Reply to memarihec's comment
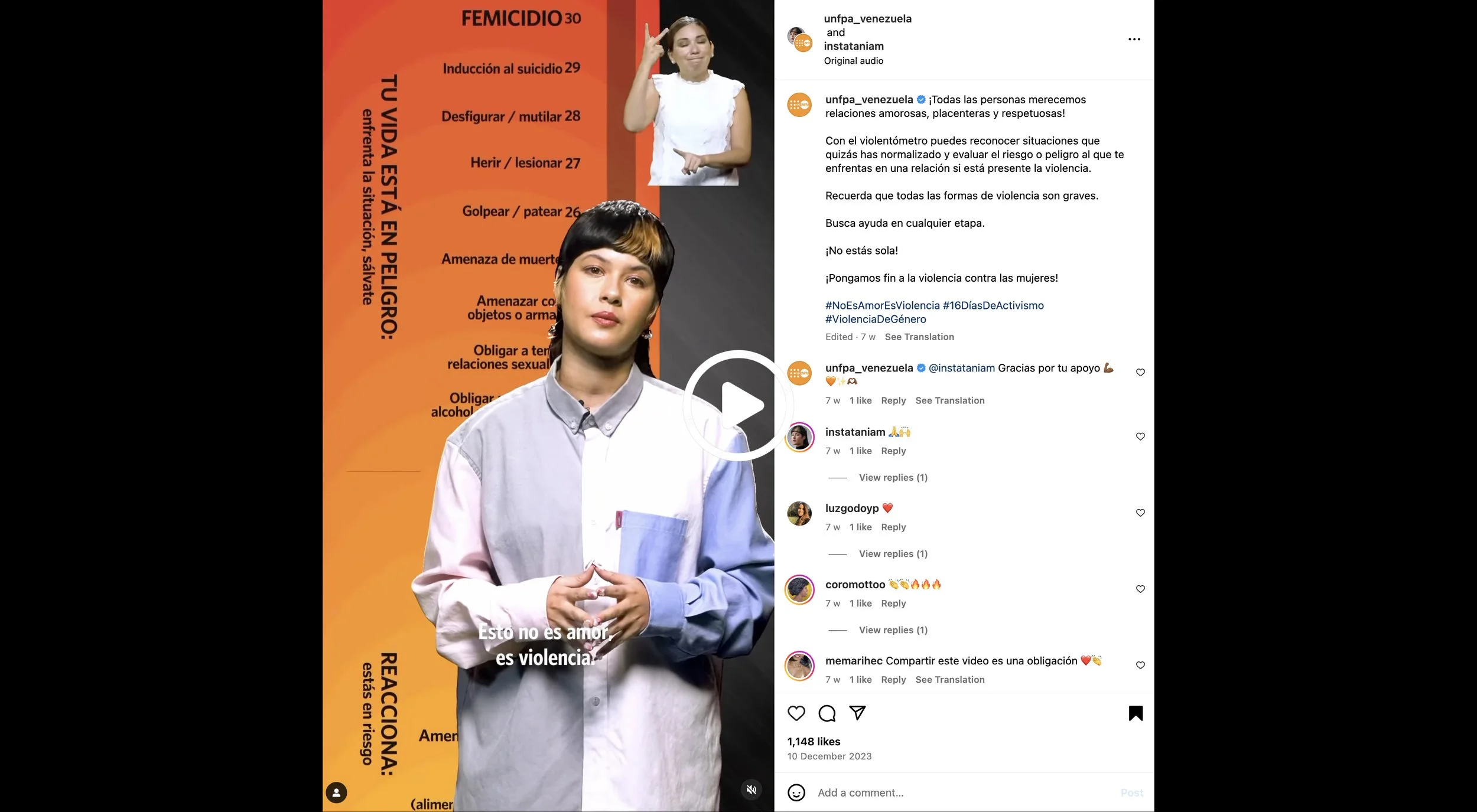 [x=893, y=679]
